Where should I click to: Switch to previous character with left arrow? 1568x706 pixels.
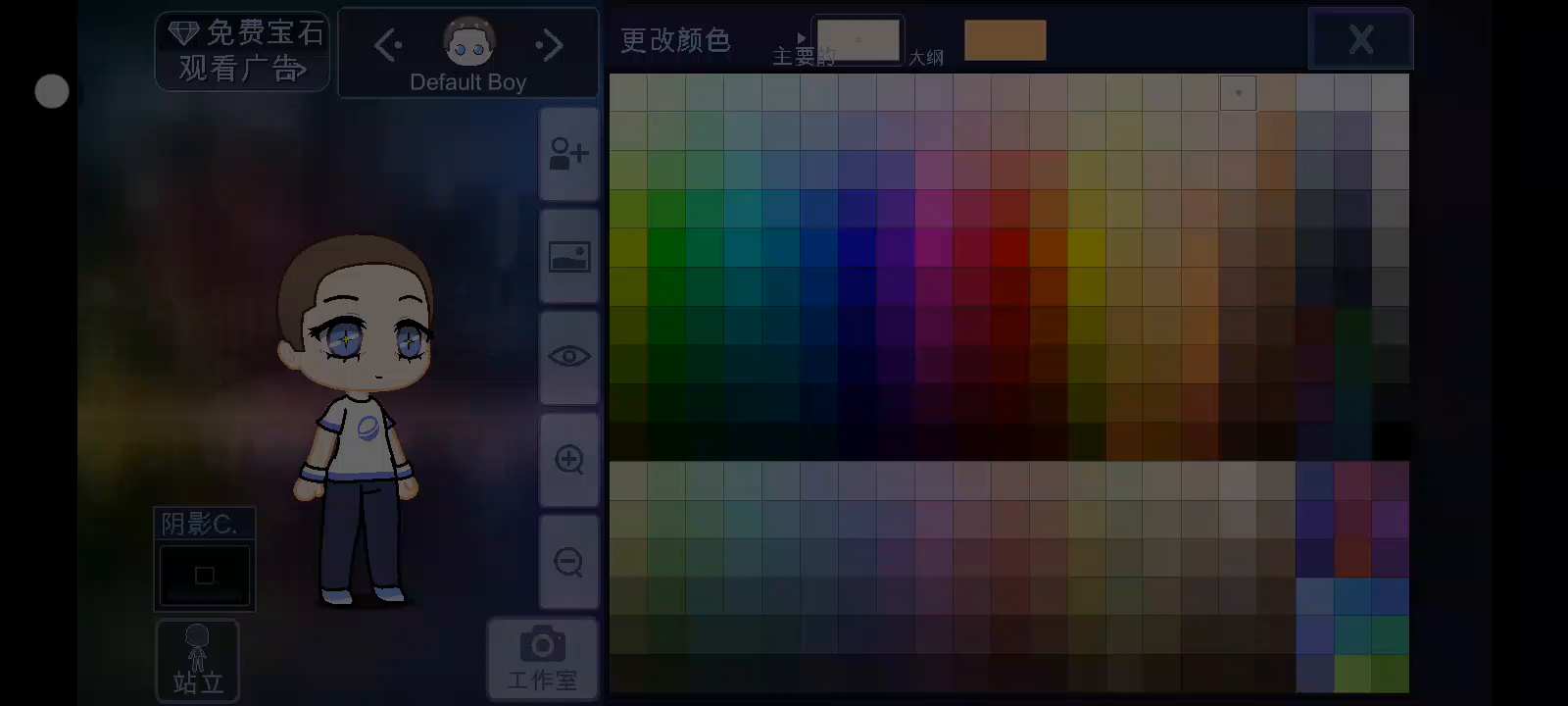coord(388,45)
